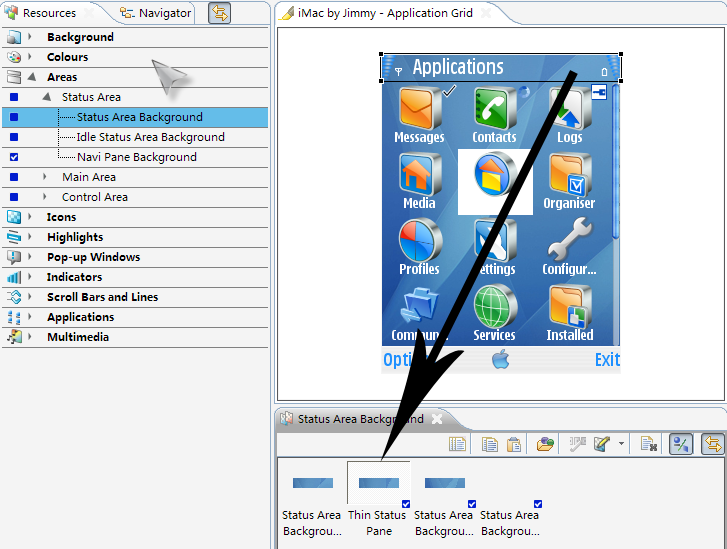Collapse the Status Area triangle

[x=47, y=96]
